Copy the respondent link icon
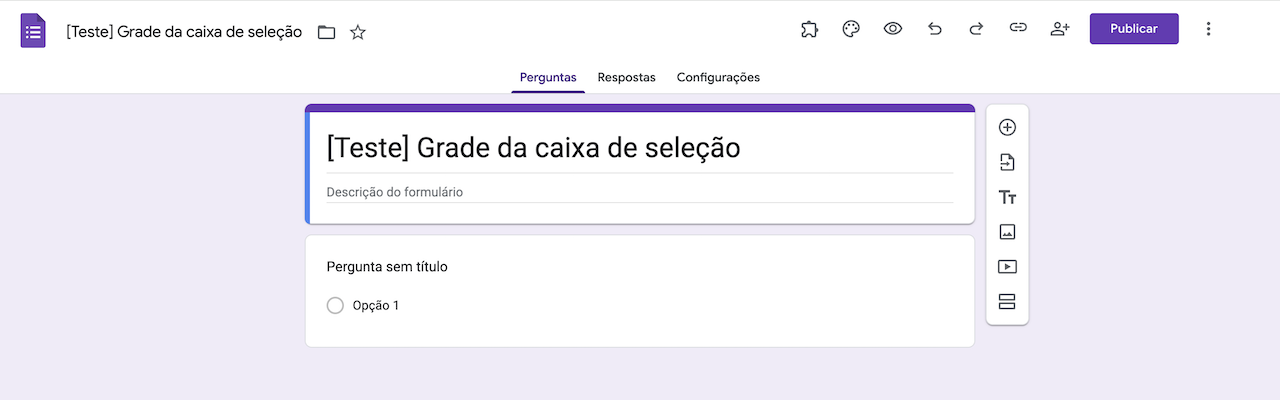The height and width of the screenshot is (400, 1280). point(1018,29)
